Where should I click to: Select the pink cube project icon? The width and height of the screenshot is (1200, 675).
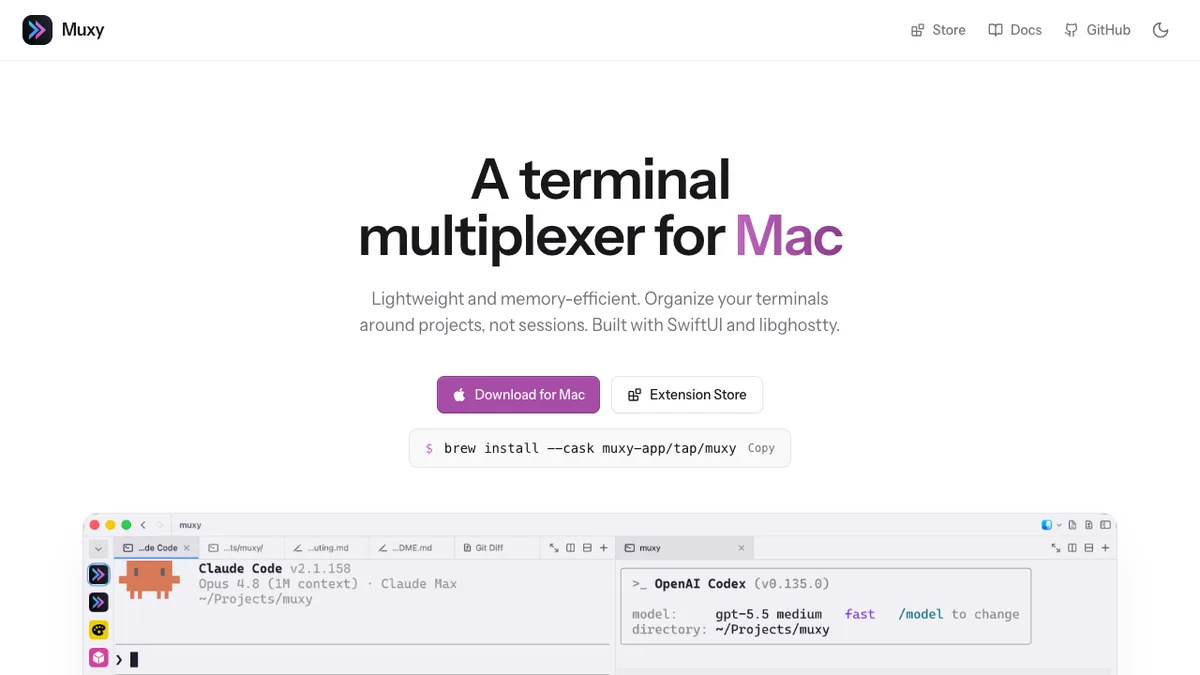click(x=98, y=657)
